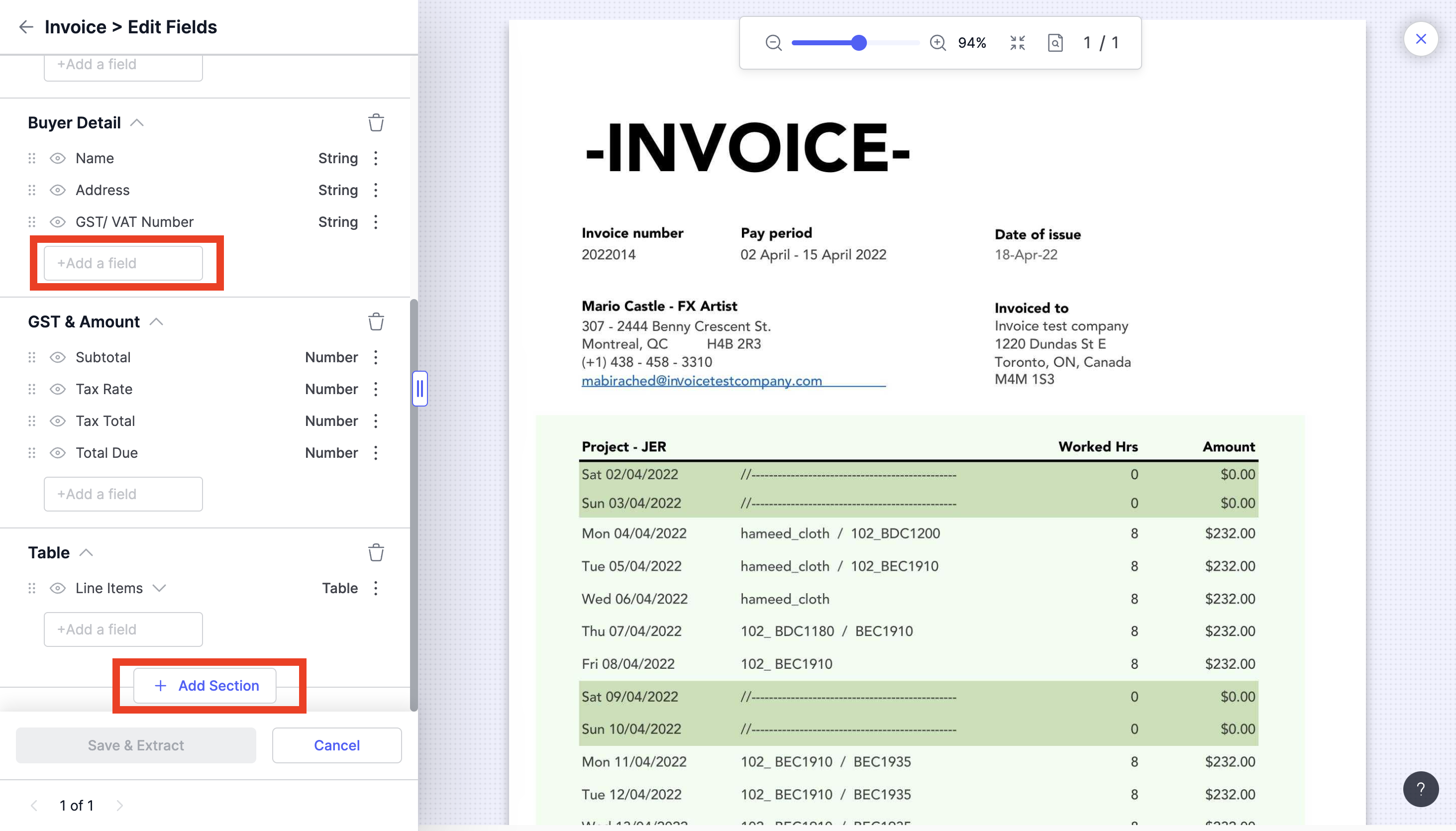1456x831 pixels.
Task: Click drag handle of GST/ VAT Number field
Action: [32, 222]
